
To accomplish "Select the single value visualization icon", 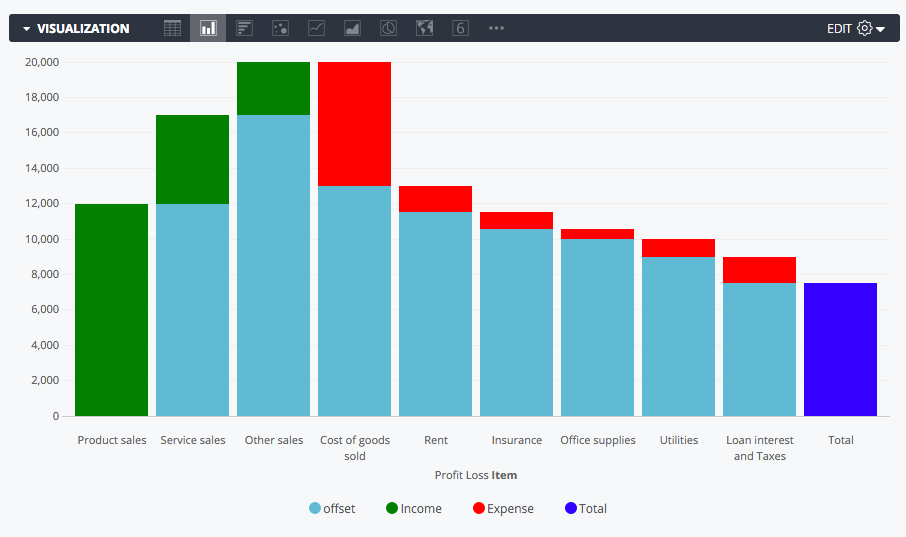I will (460, 28).
